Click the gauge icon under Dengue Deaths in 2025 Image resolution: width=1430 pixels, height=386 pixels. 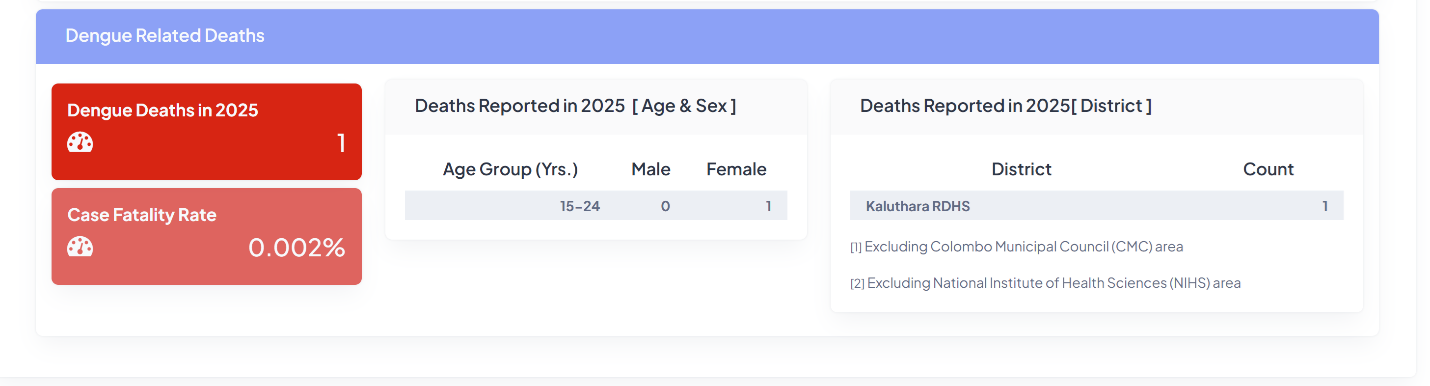80,143
